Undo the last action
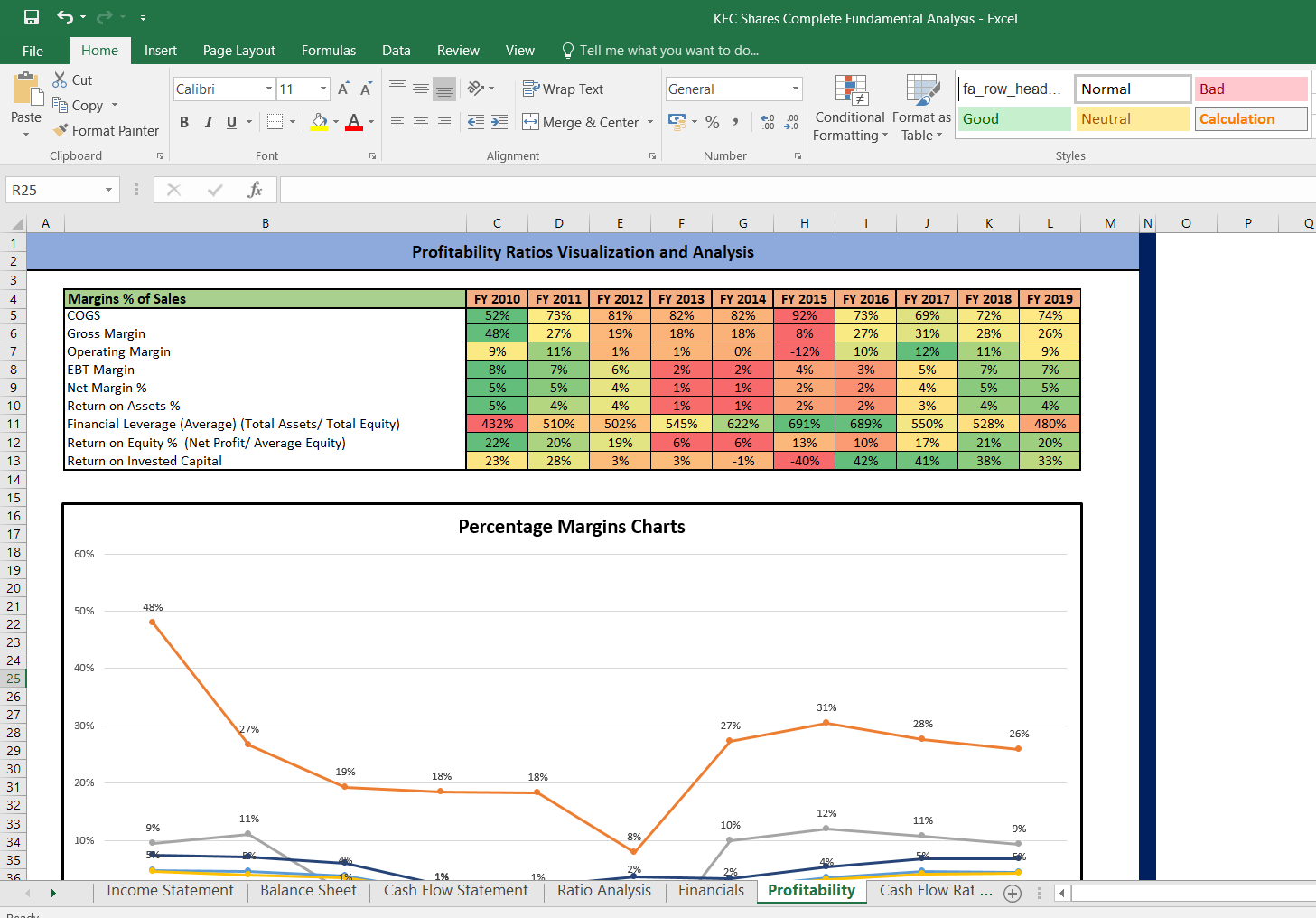The width and height of the screenshot is (1316, 918). point(65,17)
